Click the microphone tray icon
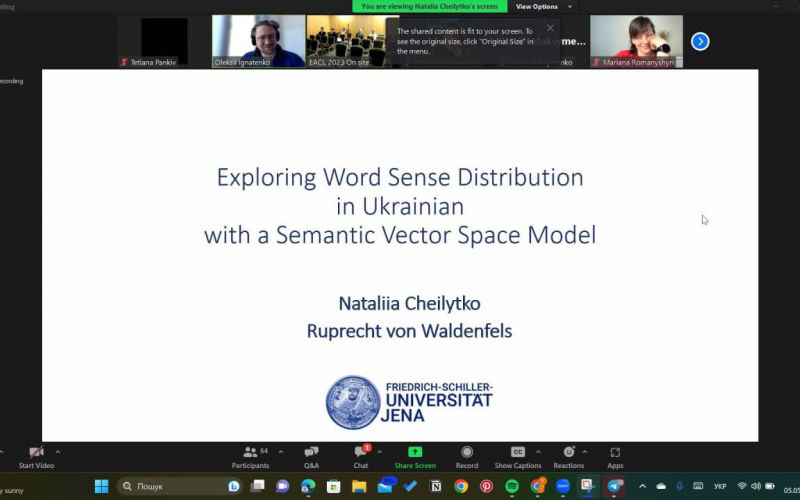The height and width of the screenshot is (500, 800). 679,486
